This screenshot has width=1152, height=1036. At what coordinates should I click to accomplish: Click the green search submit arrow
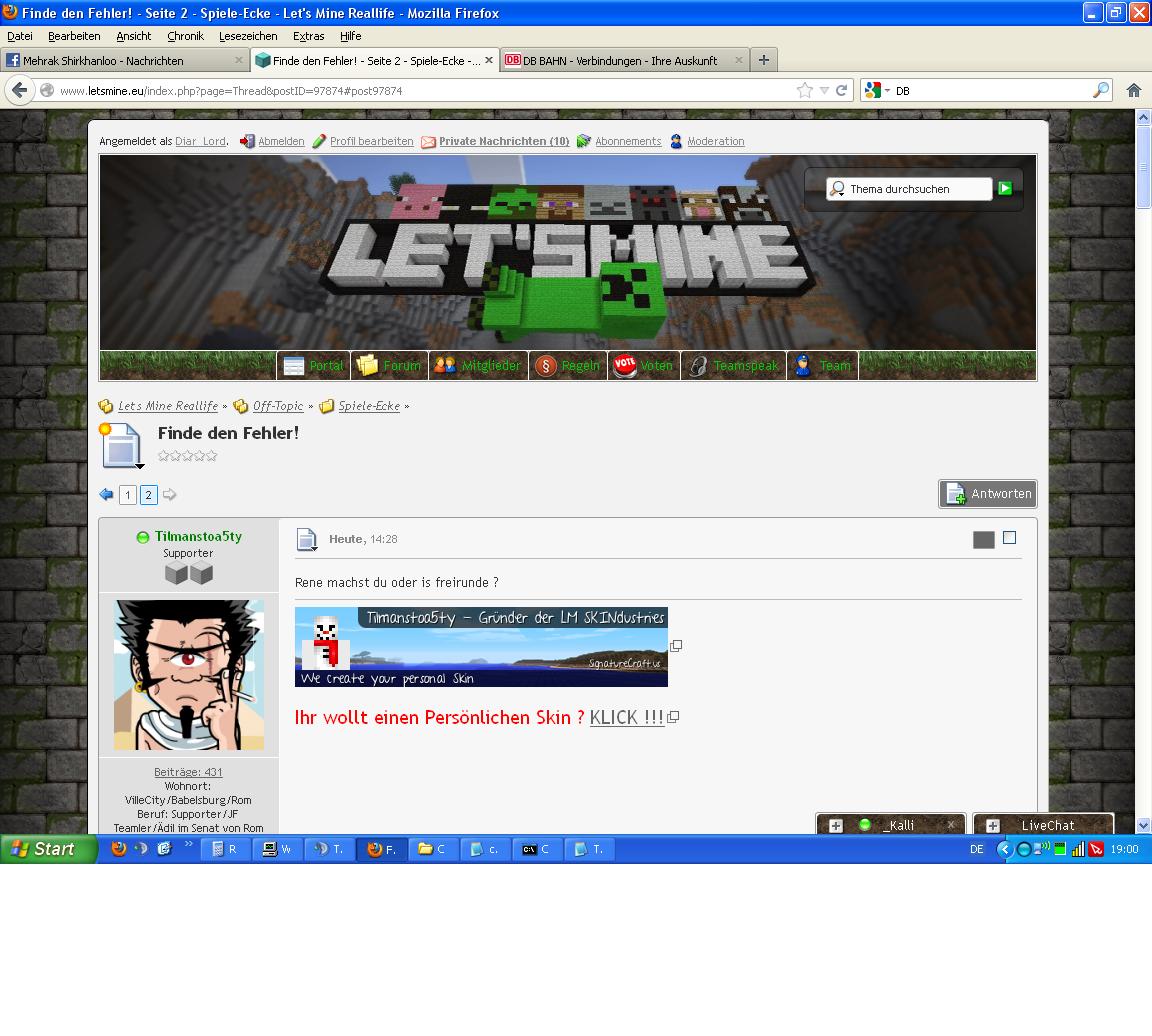click(1005, 188)
